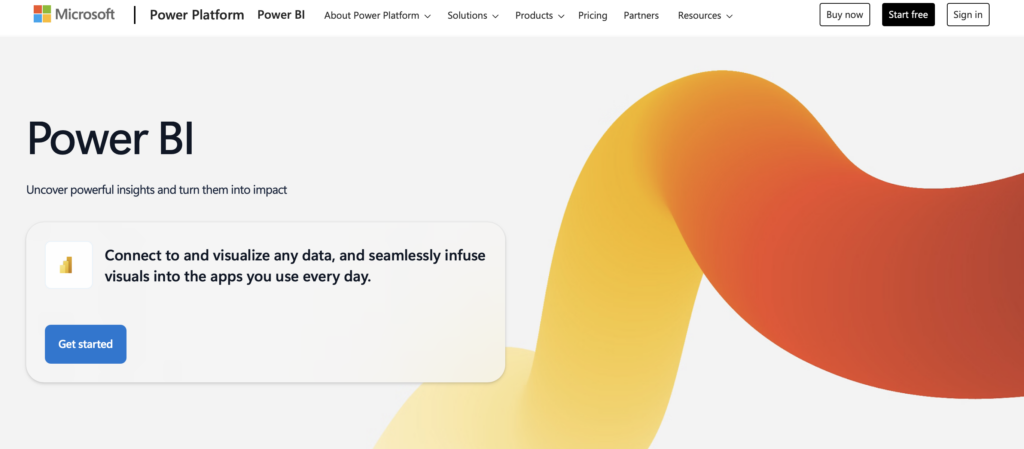Click the Power BI icon in the card

click(68, 265)
